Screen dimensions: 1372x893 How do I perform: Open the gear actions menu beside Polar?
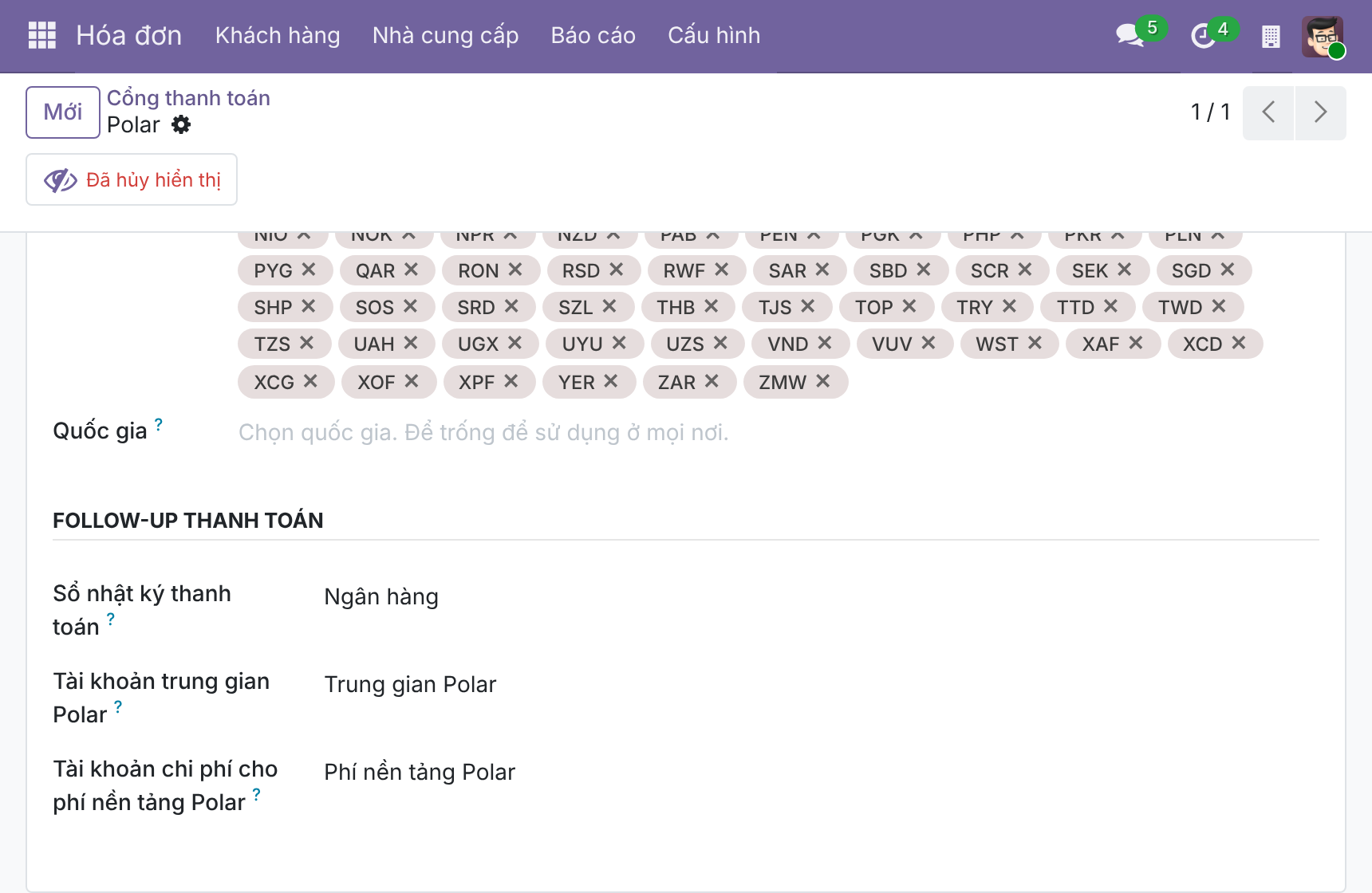click(x=182, y=124)
